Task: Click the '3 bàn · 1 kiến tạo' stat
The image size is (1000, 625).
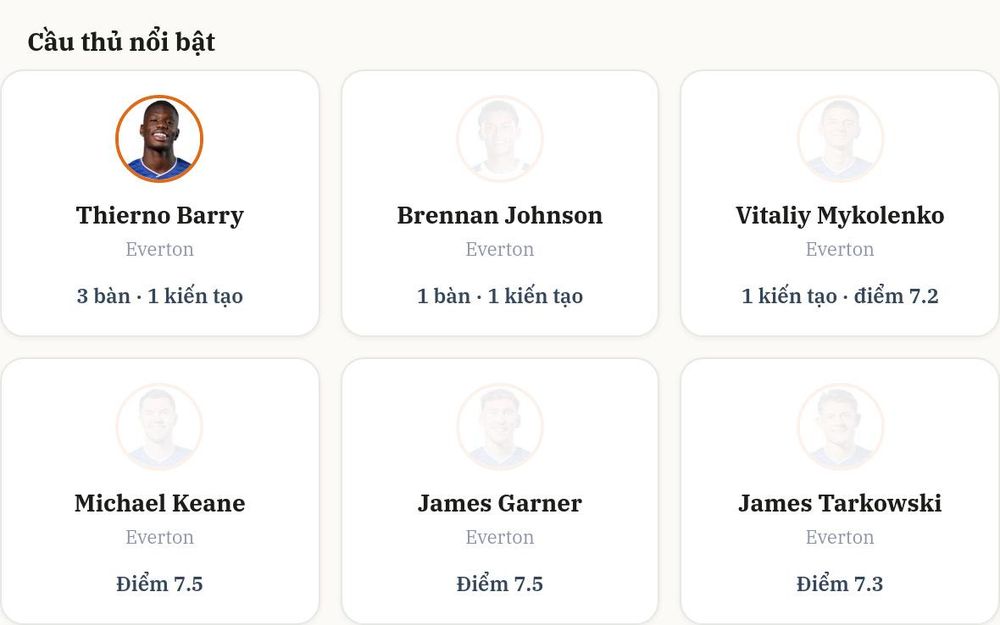Action: [x=159, y=296]
